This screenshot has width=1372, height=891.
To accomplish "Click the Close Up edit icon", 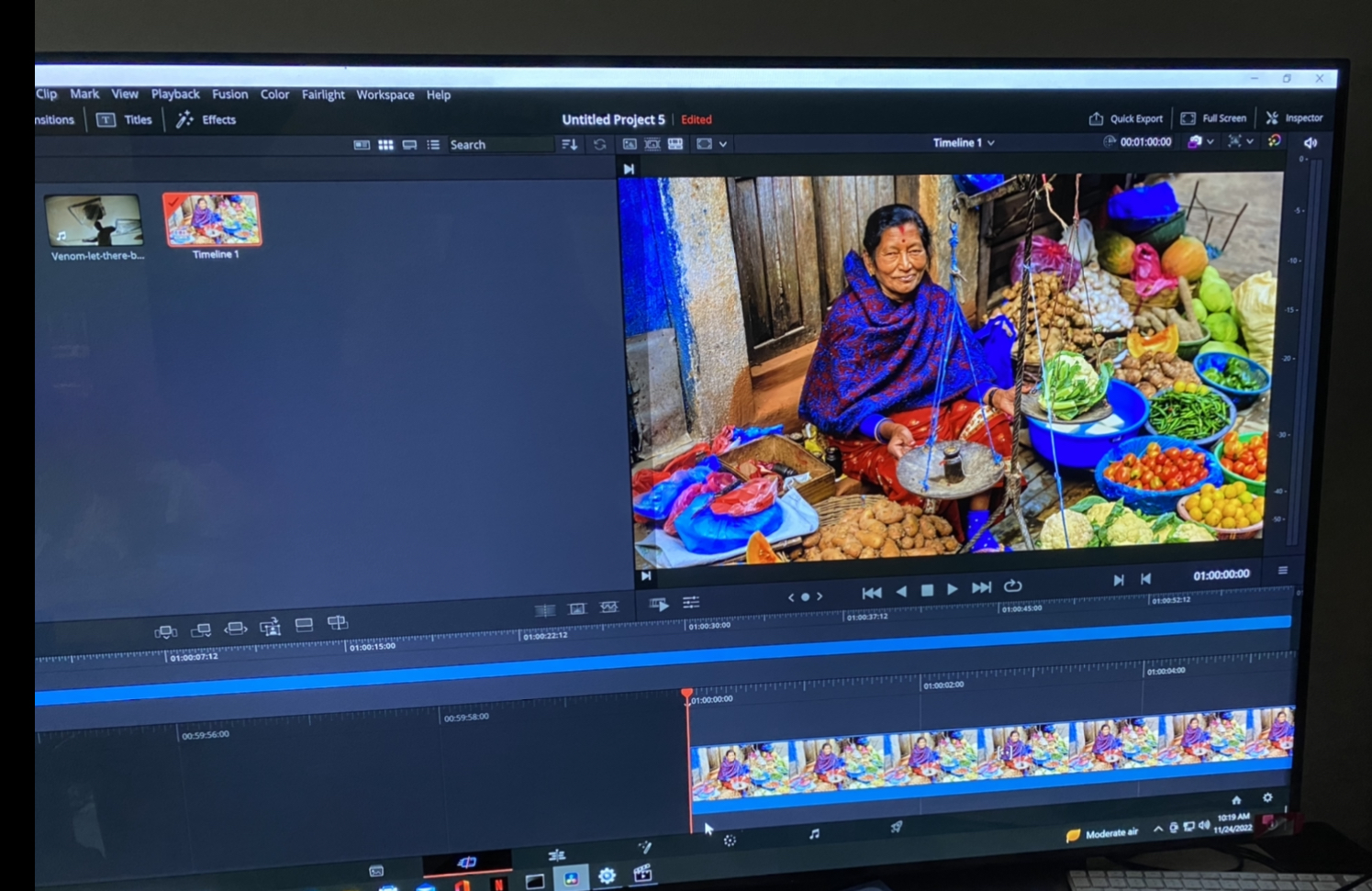I will pos(270,627).
